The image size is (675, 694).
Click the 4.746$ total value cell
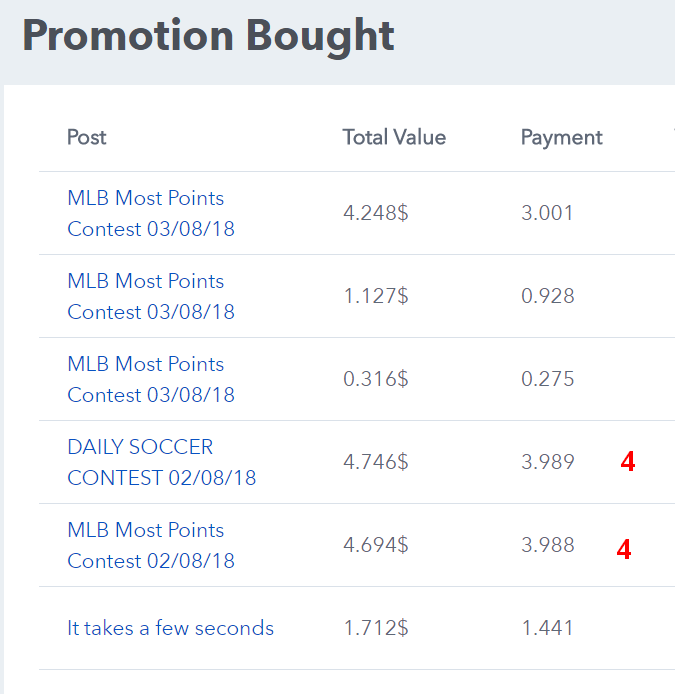point(375,462)
